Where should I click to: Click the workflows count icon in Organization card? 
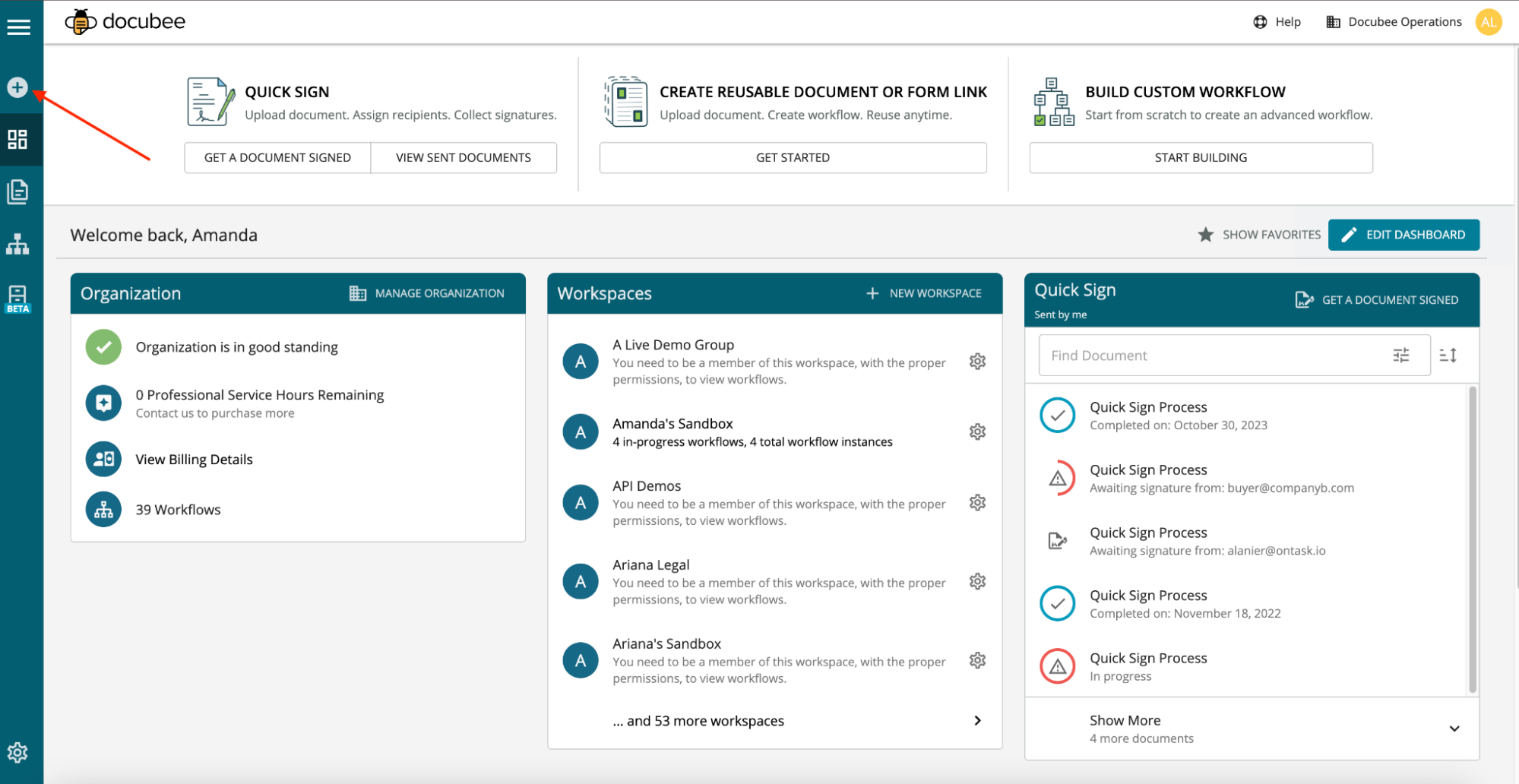[x=104, y=510]
